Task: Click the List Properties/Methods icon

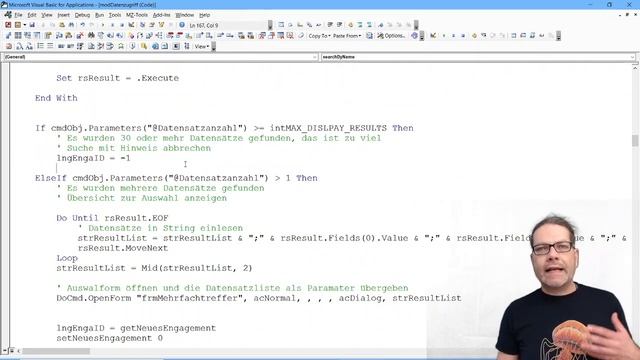Action: tap(281, 25)
